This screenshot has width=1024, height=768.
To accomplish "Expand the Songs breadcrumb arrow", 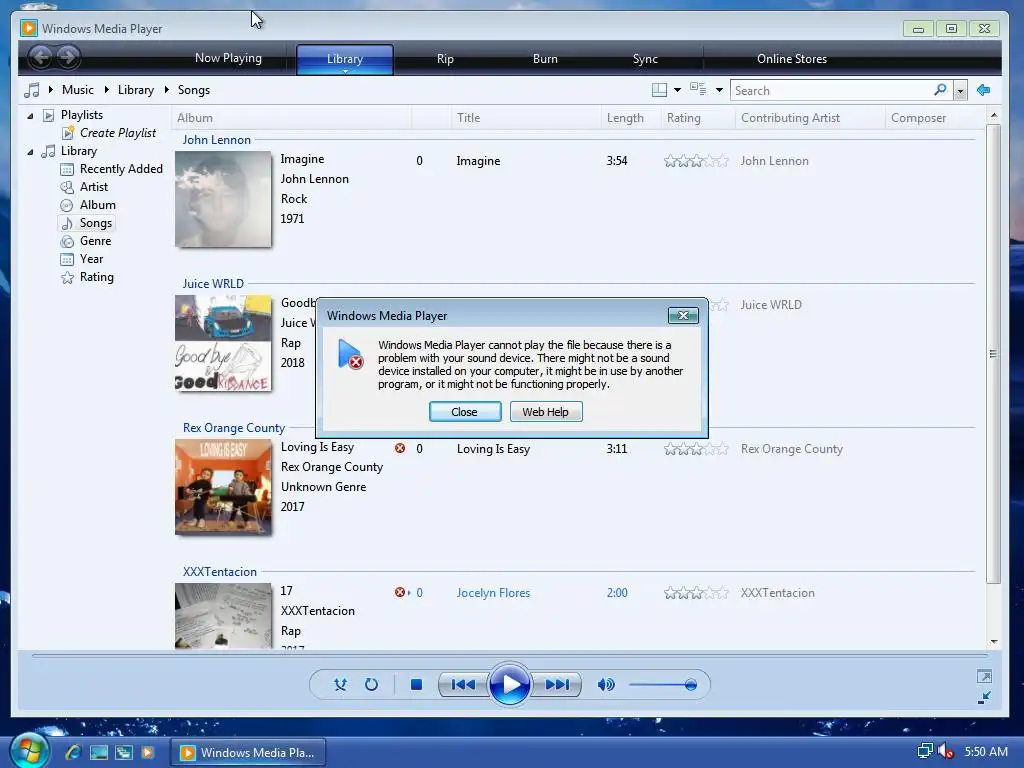I will coord(167,89).
